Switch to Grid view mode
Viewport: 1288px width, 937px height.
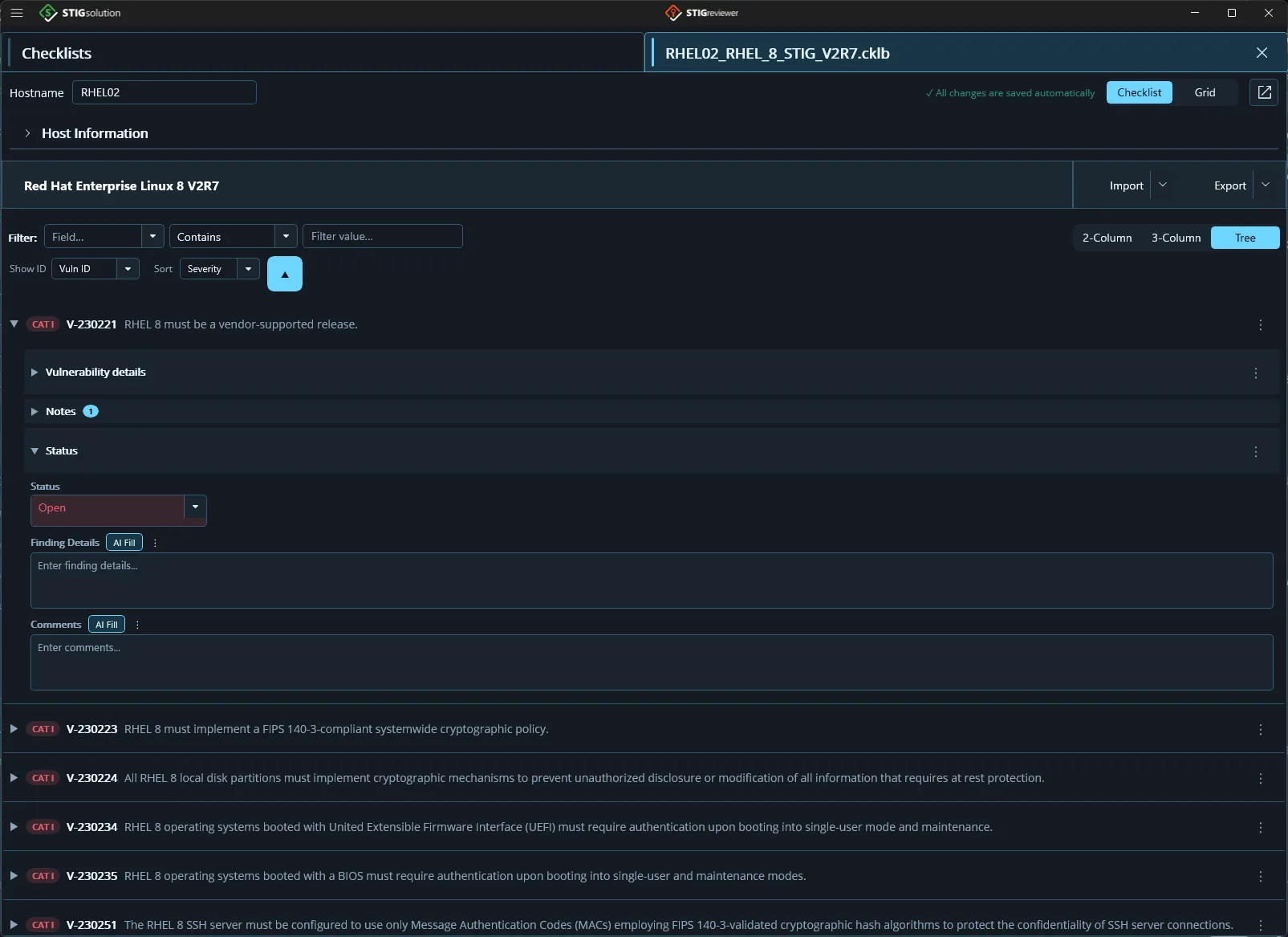(x=1205, y=92)
